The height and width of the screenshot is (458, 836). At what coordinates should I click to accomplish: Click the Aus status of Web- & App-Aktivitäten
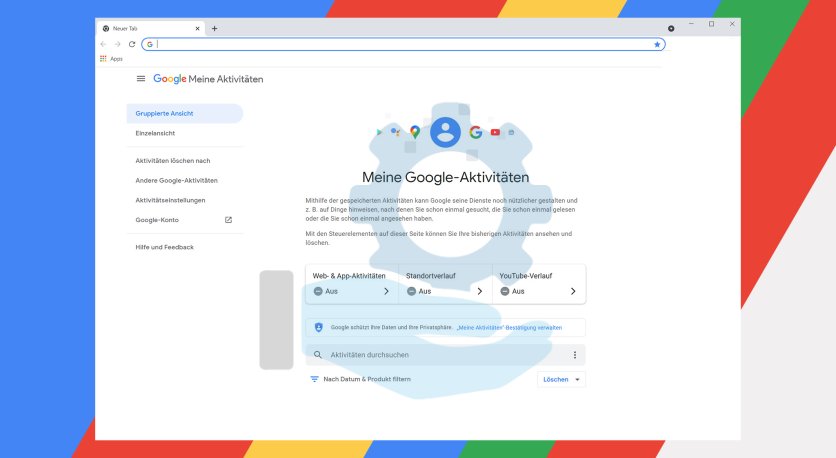pyautogui.click(x=326, y=291)
